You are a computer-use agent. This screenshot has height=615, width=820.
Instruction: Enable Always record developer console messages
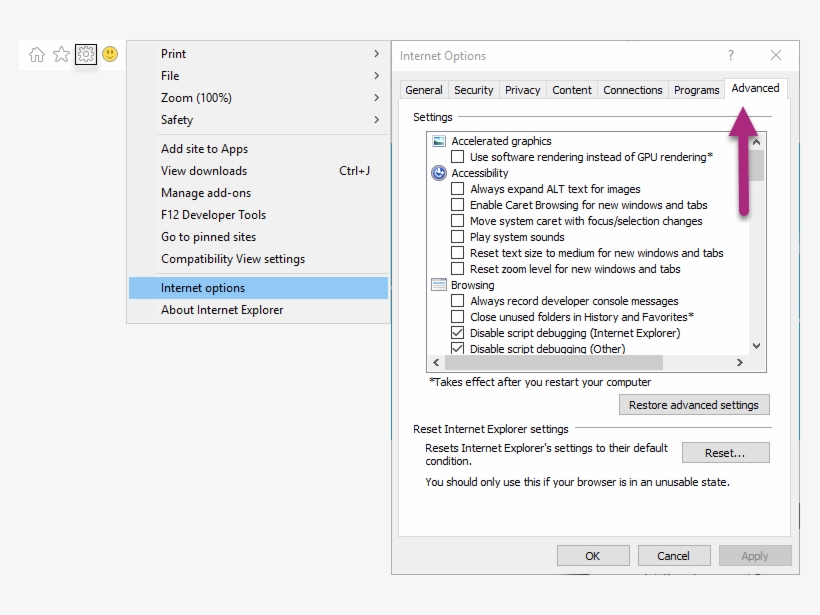[x=458, y=301]
